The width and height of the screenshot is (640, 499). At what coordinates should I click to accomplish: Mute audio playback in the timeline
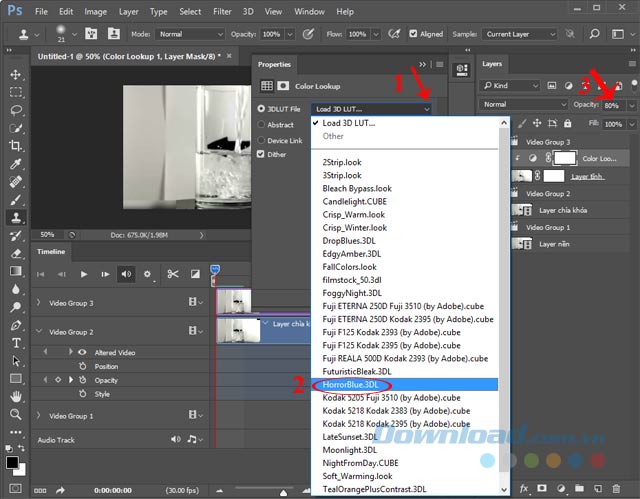(126, 274)
